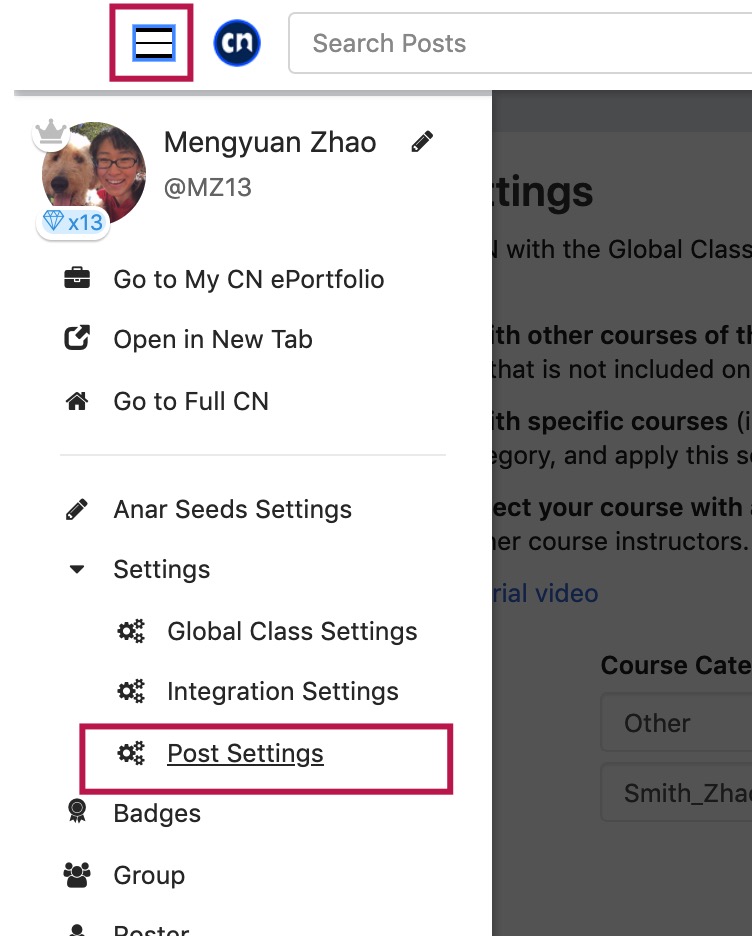Click the tutorial video link
The width and height of the screenshot is (752, 936).
point(545,593)
